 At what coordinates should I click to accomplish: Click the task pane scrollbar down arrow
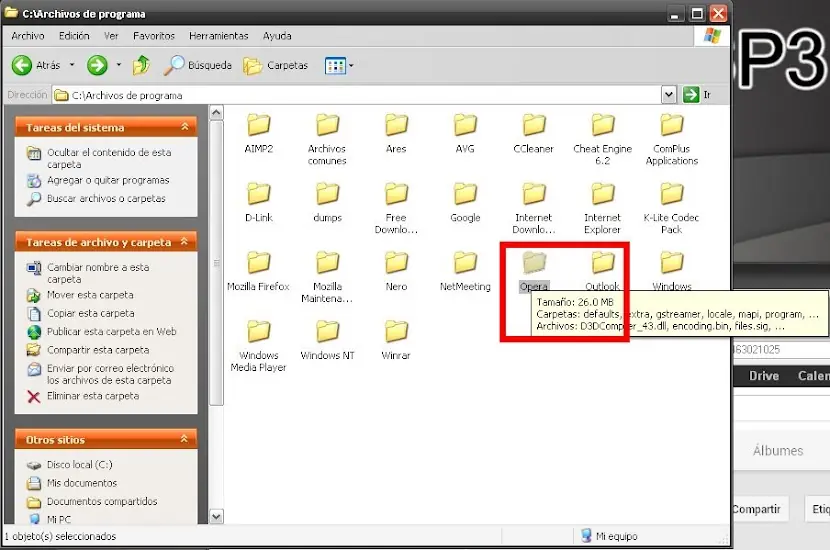tap(216, 516)
